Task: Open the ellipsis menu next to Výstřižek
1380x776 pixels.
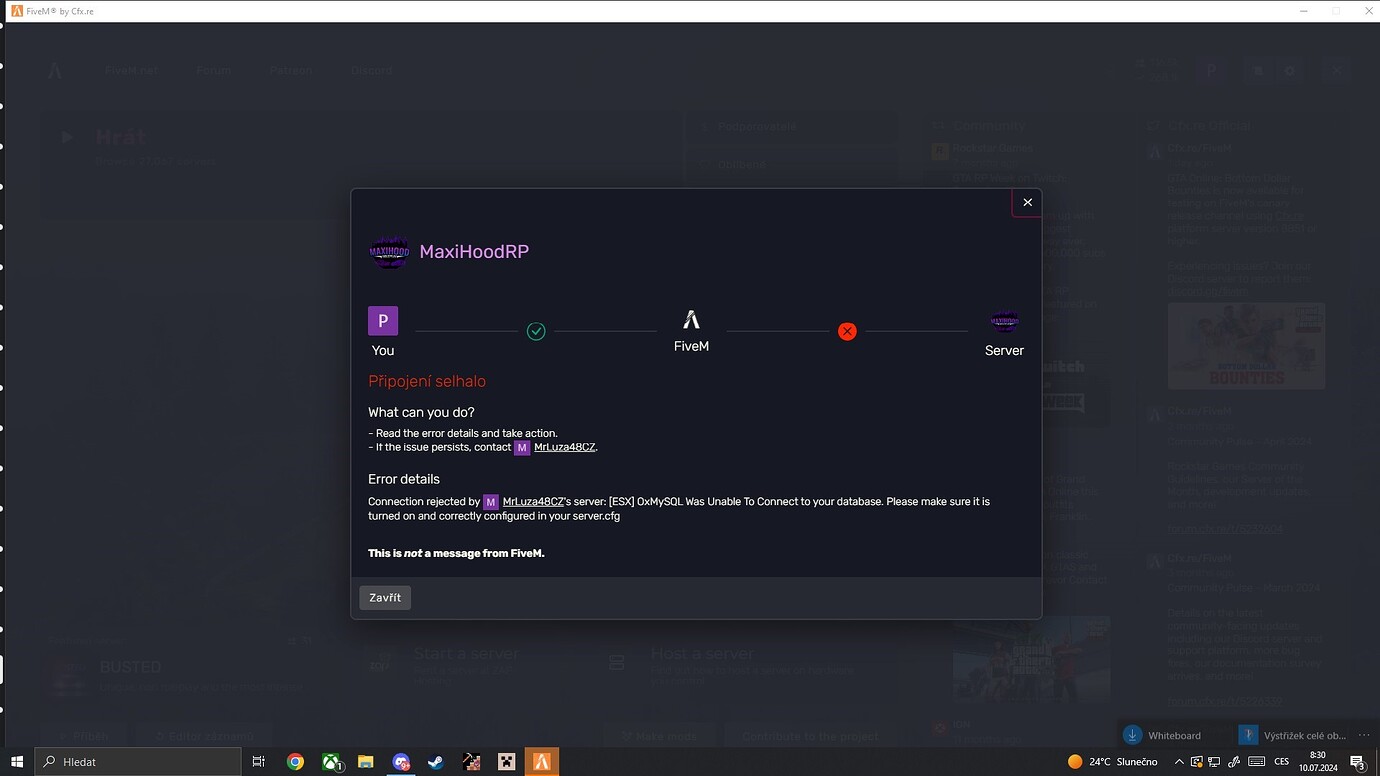Action: (1364, 735)
